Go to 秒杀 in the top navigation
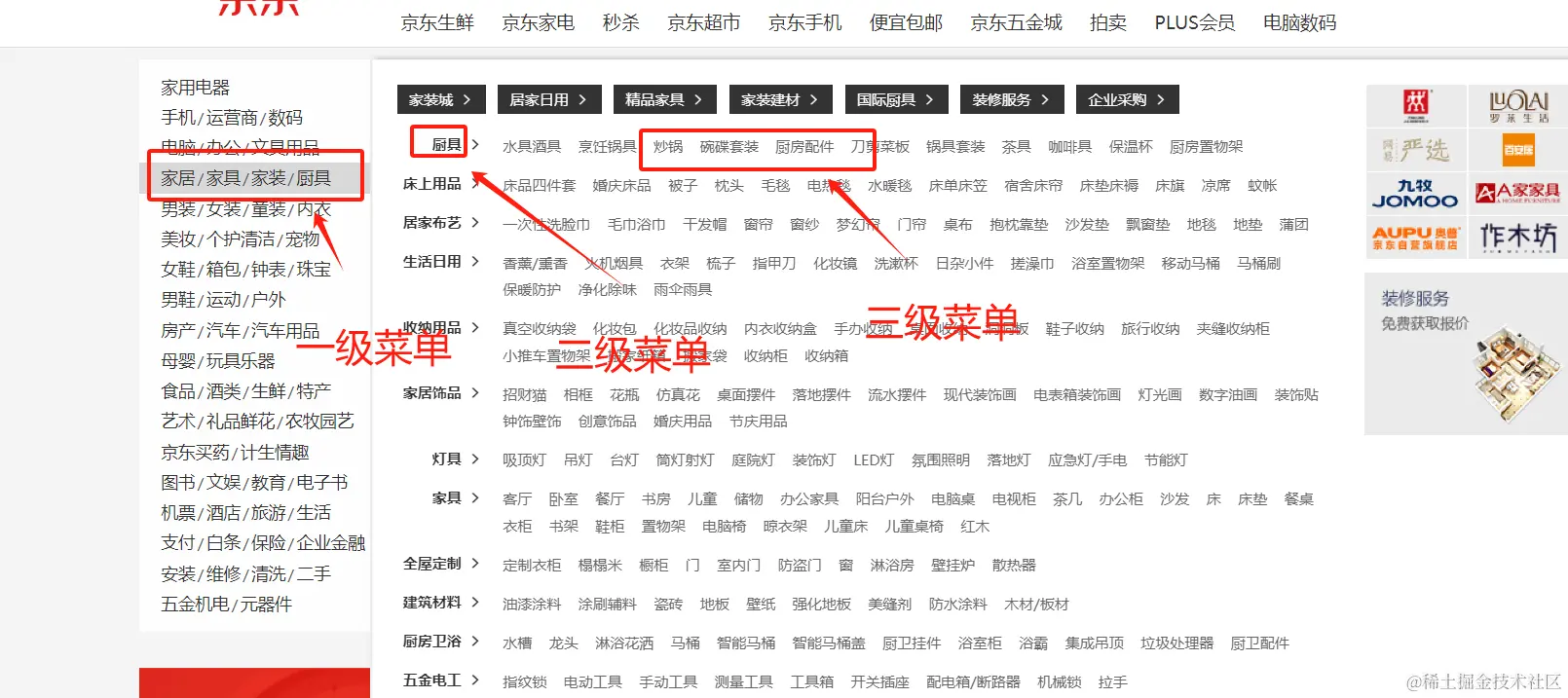1568x698 pixels. pyautogui.click(x=620, y=22)
